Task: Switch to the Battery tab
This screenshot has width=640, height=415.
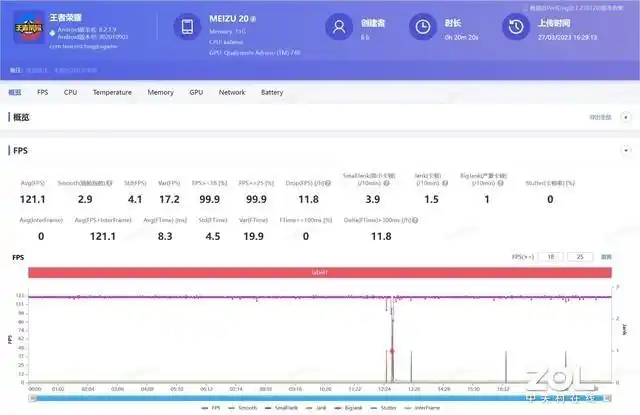Action: (x=272, y=92)
